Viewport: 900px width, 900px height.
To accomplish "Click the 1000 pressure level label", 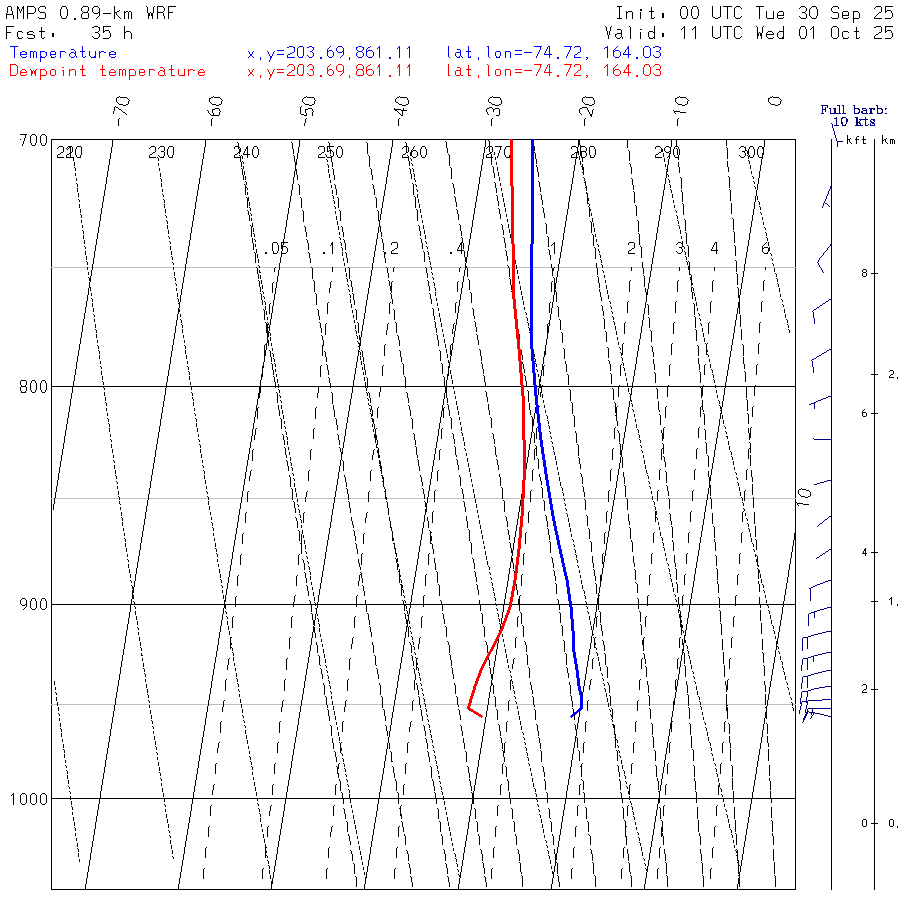I will click(x=29, y=798).
